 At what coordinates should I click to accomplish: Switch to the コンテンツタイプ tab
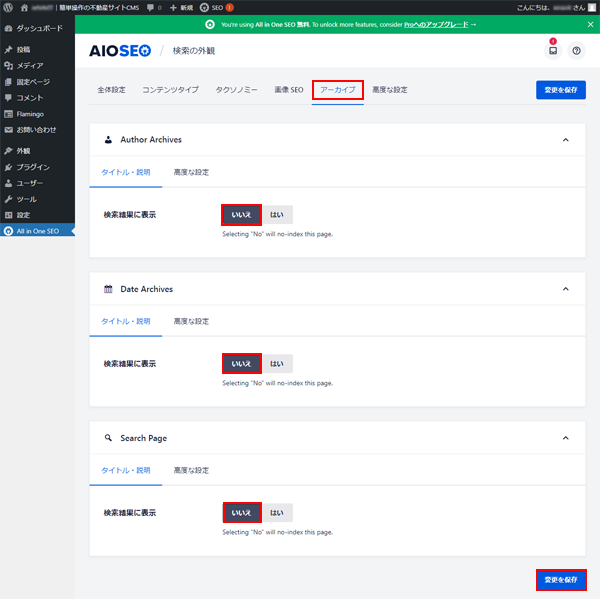click(170, 90)
